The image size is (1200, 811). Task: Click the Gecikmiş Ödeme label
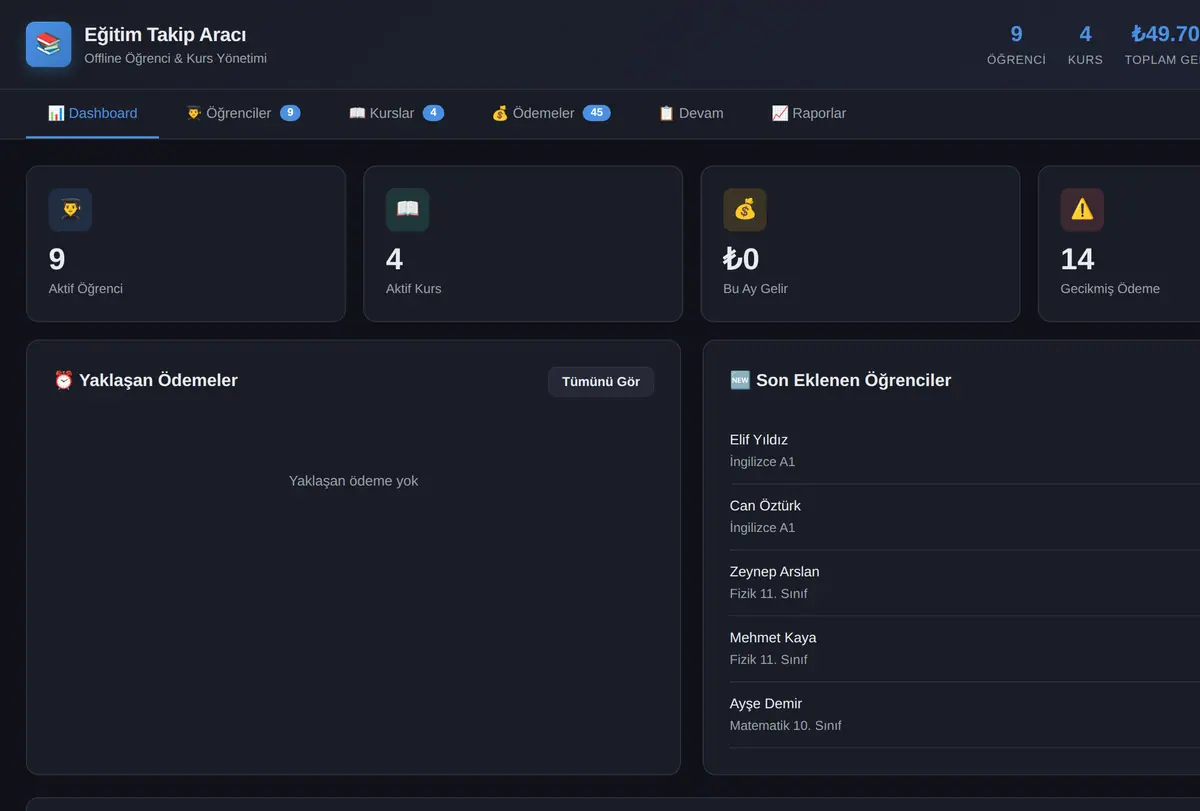1110,289
